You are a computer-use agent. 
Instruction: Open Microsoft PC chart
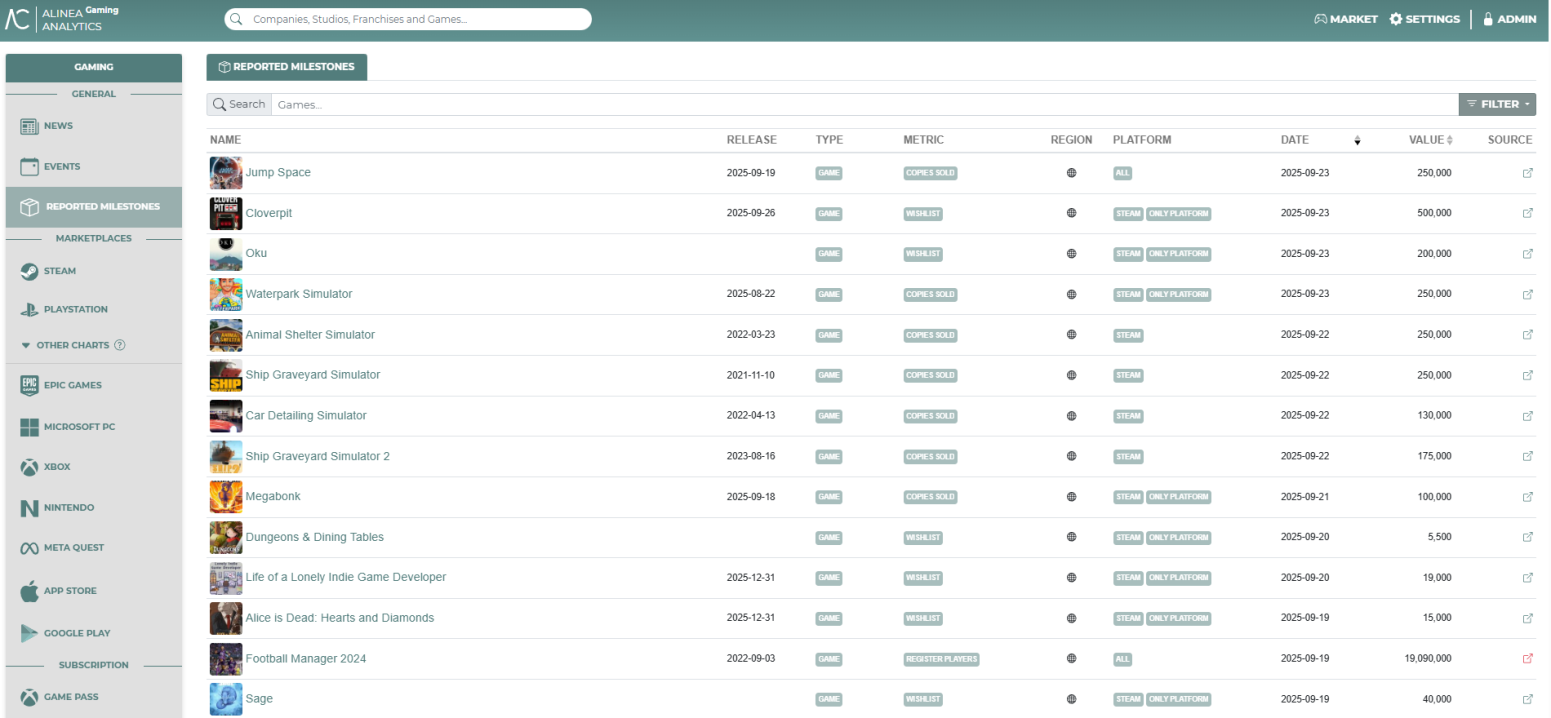pos(94,427)
